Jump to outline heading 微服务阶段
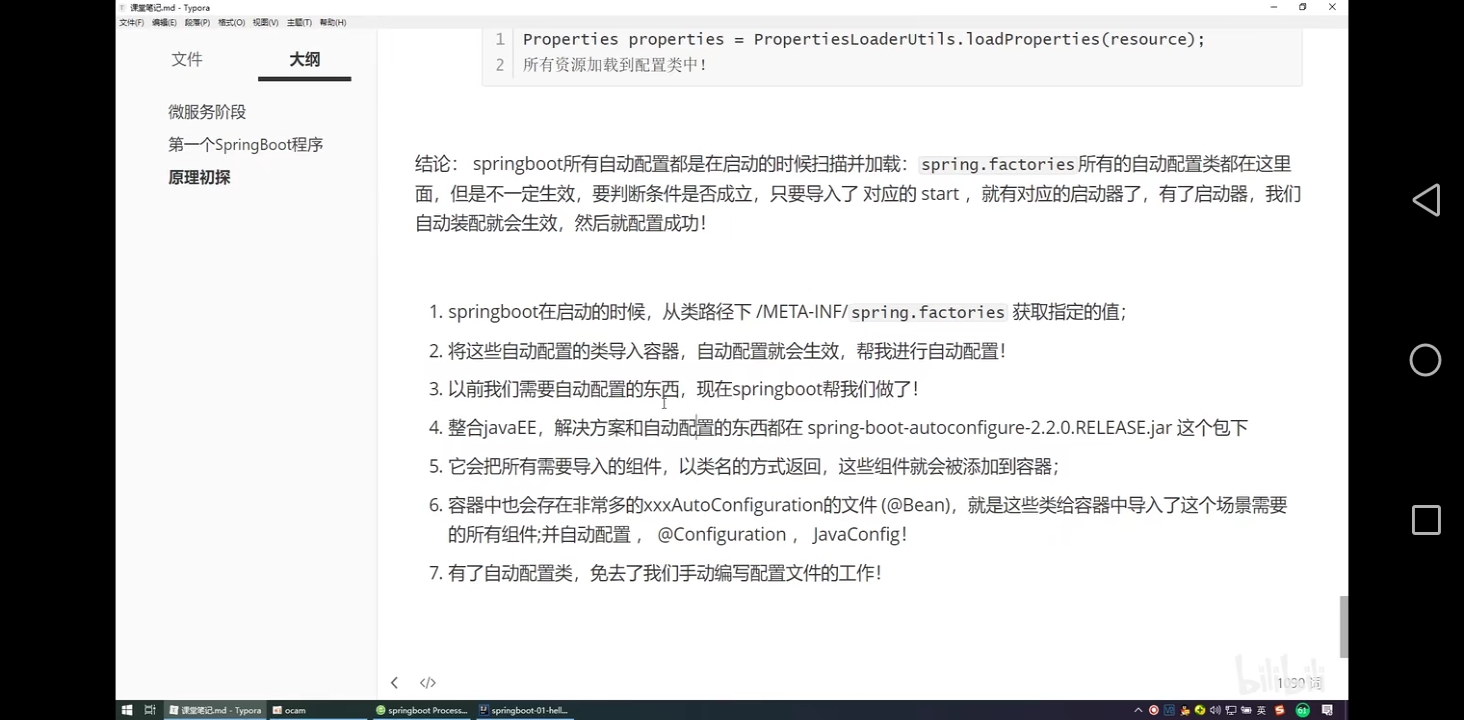This screenshot has width=1464, height=720. point(207,112)
